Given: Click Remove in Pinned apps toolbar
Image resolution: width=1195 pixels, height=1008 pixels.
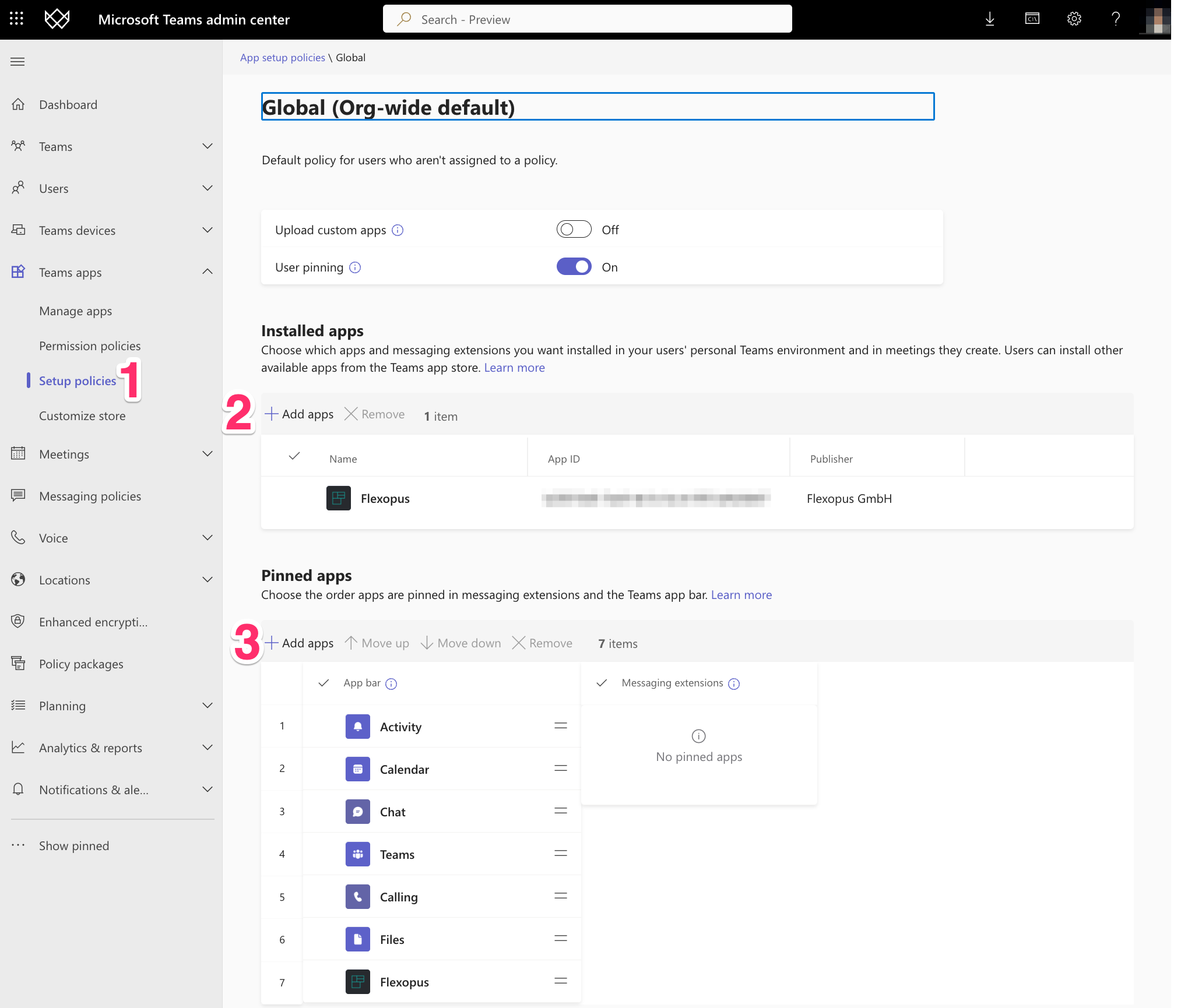Looking at the screenshot, I should point(542,643).
